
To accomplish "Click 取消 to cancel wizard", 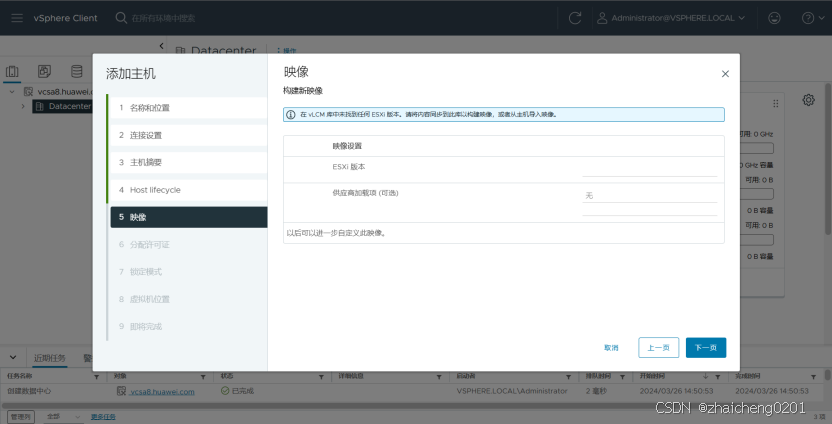I will click(x=611, y=348).
